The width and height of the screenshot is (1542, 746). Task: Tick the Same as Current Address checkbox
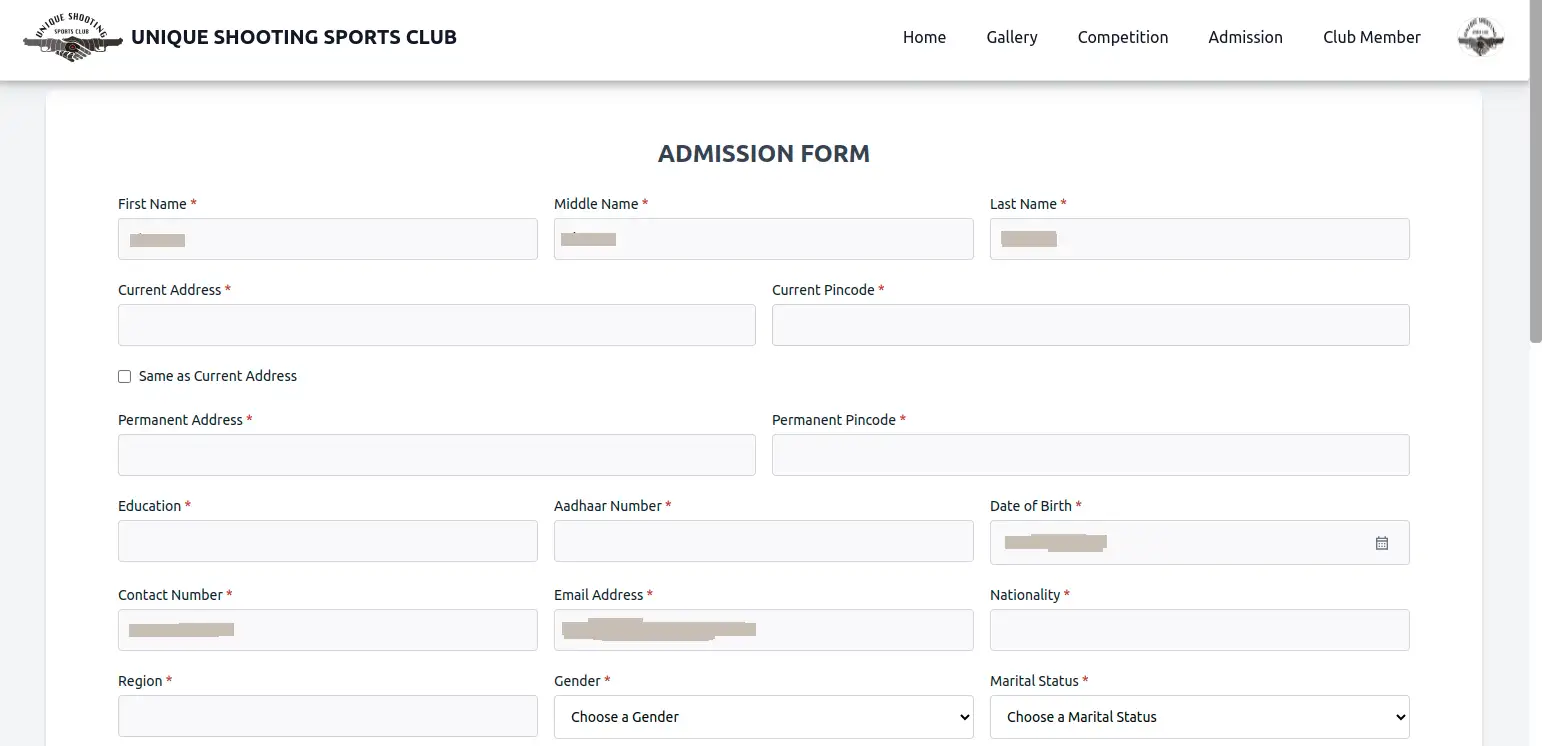pos(125,377)
